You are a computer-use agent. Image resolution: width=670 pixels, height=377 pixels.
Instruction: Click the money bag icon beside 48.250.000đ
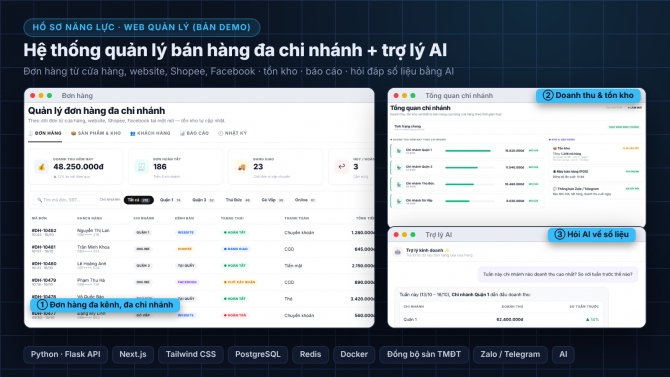click(41, 167)
